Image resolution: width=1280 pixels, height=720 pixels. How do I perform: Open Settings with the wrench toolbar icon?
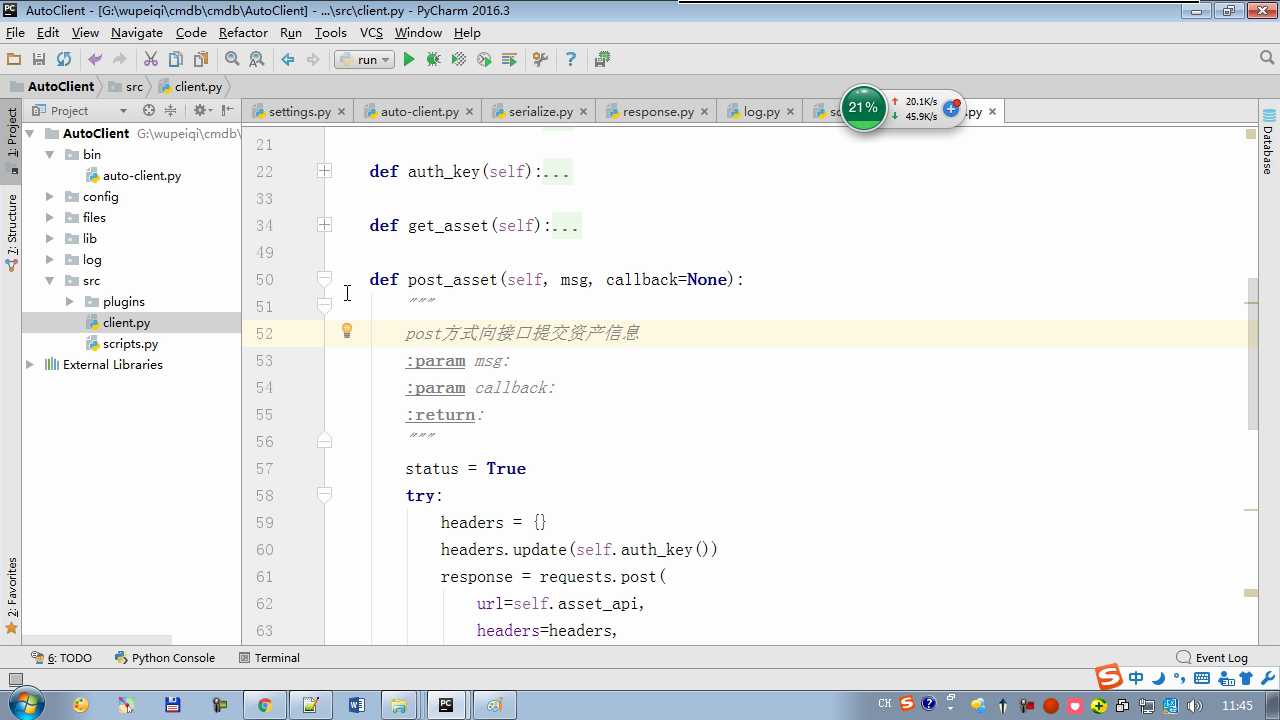tap(540, 60)
